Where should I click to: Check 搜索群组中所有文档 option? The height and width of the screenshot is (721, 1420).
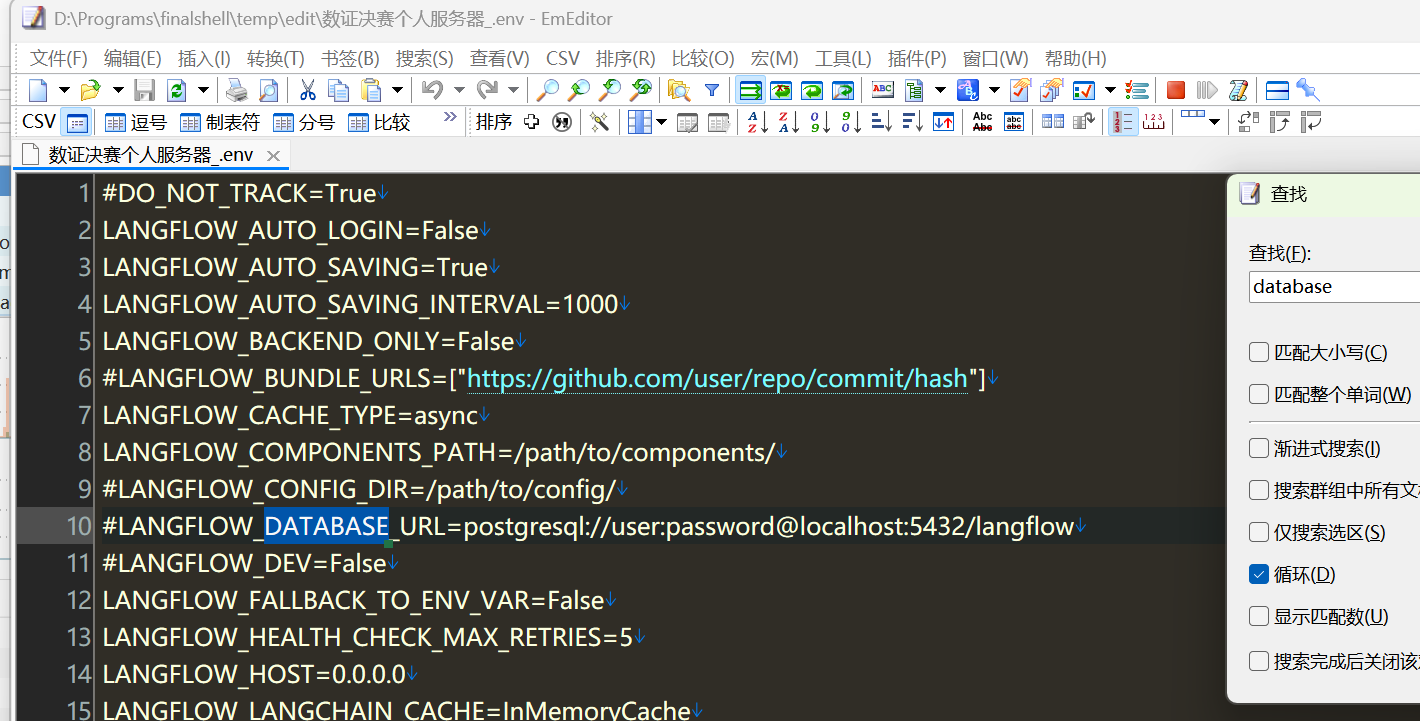point(1259,490)
